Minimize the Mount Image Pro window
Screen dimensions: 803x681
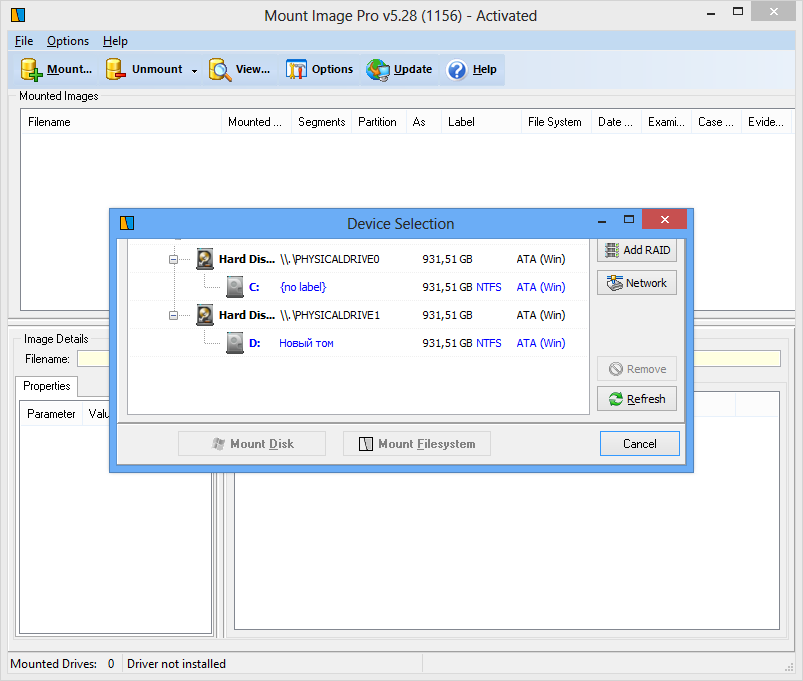point(711,13)
